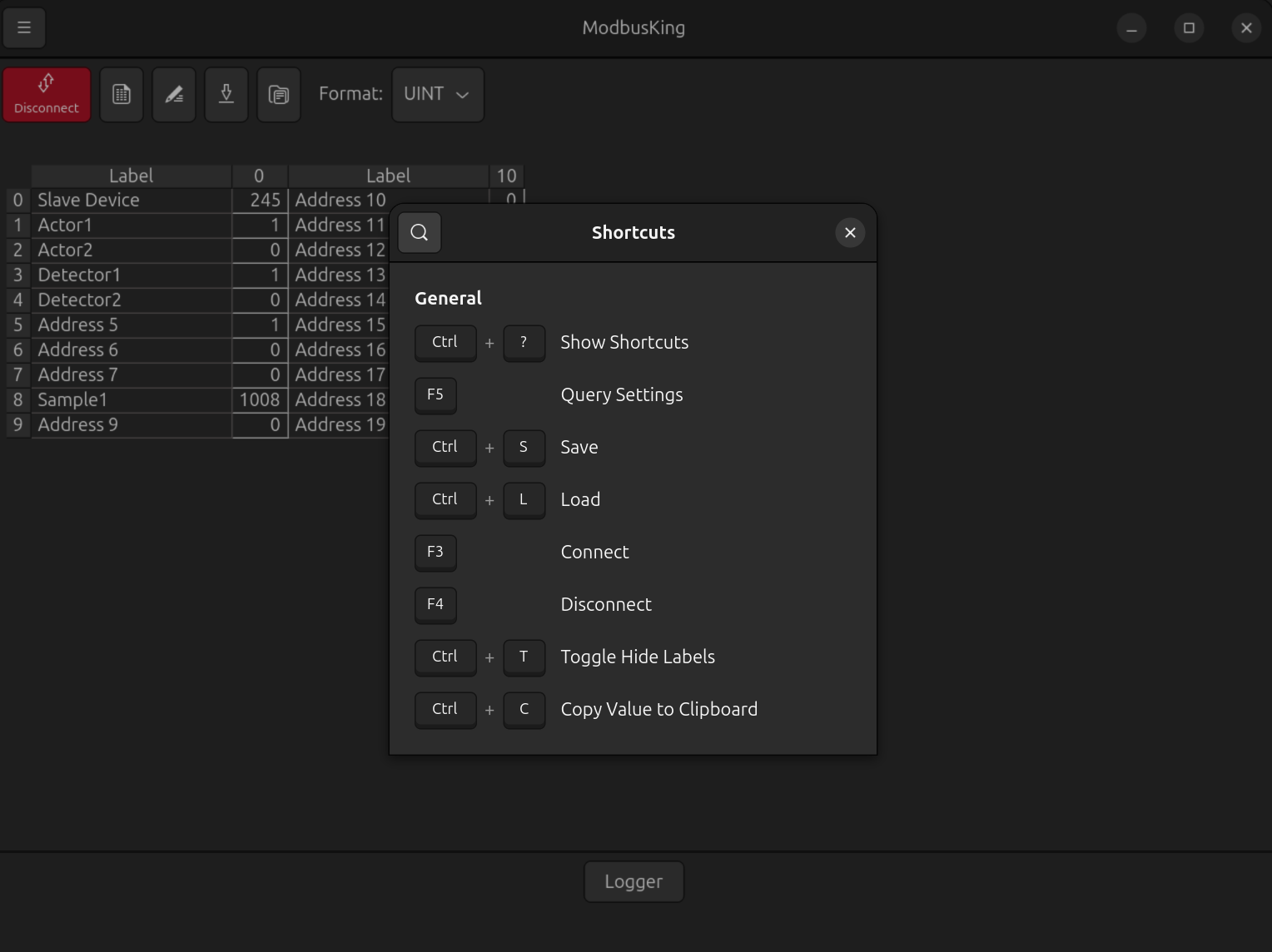Click the red Disconnect button
Image resolution: width=1272 pixels, height=952 pixels.
tap(47, 95)
